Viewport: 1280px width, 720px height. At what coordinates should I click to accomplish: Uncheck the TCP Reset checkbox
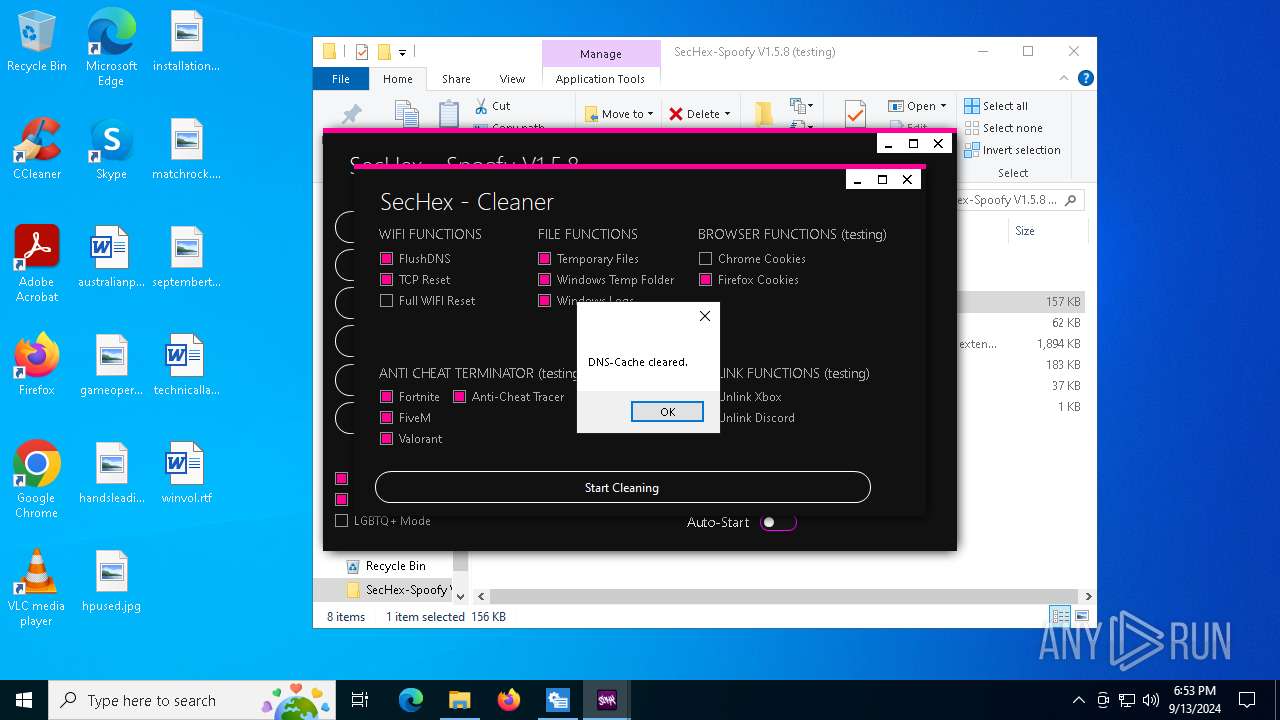coord(386,279)
